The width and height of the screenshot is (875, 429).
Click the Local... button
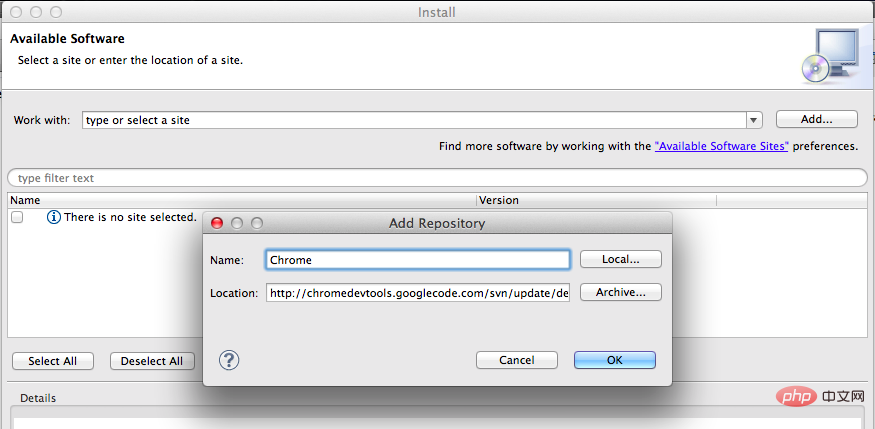click(621, 259)
